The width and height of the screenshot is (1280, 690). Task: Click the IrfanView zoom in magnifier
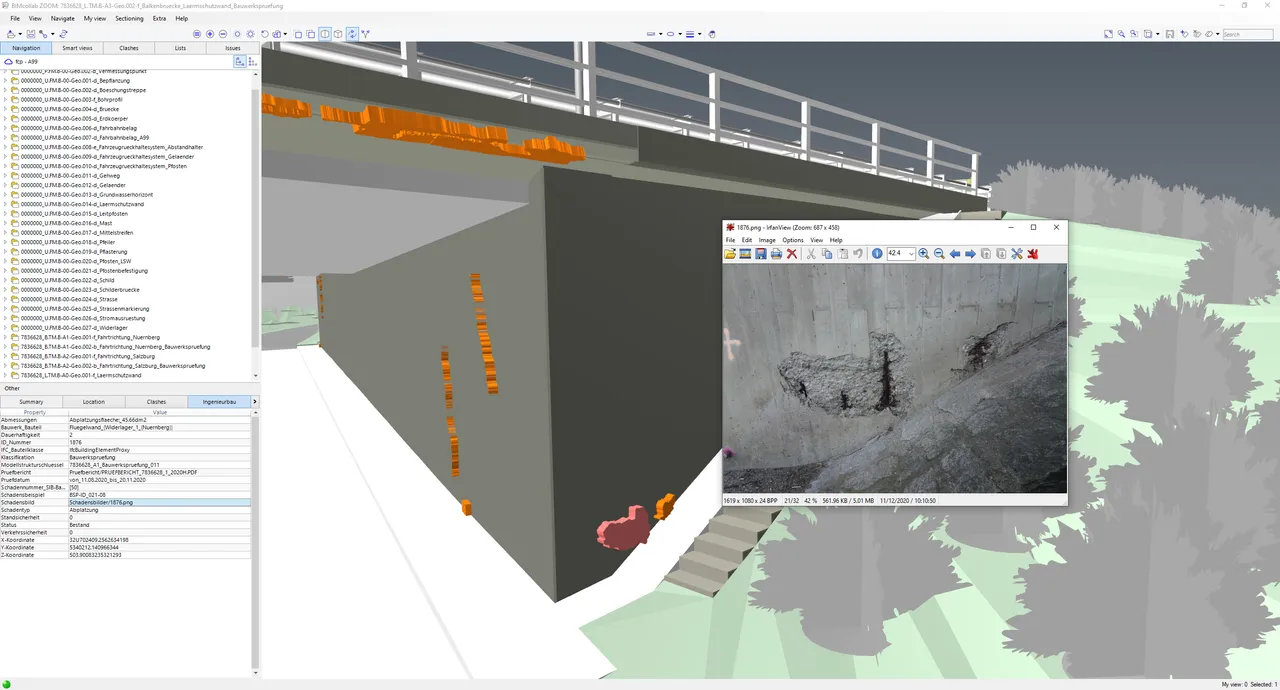pos(924,254)
